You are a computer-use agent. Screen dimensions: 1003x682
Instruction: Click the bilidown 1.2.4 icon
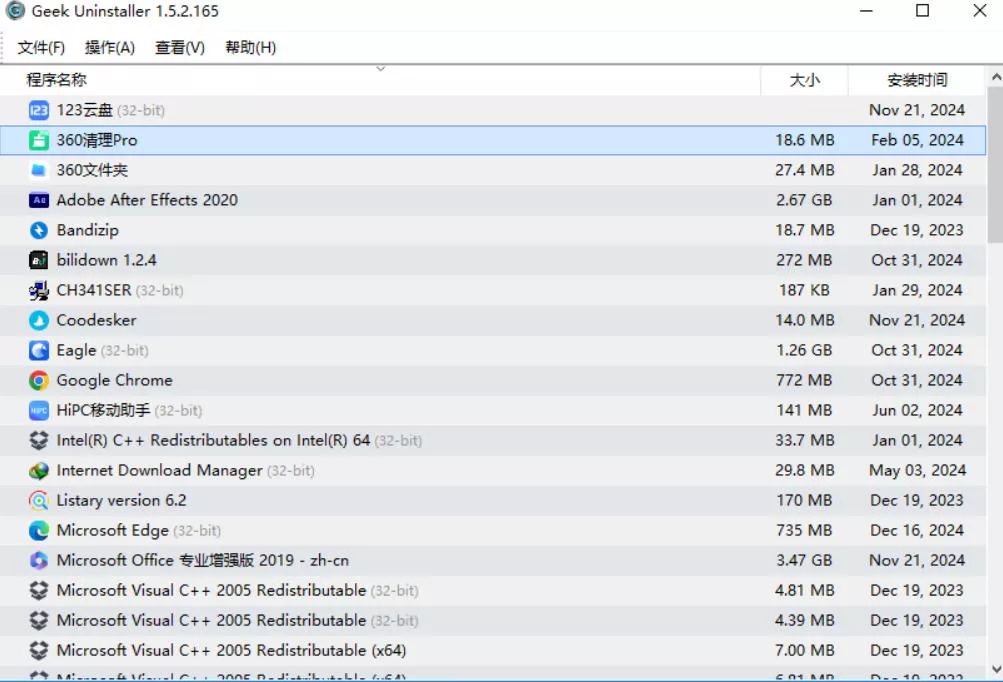38,260
